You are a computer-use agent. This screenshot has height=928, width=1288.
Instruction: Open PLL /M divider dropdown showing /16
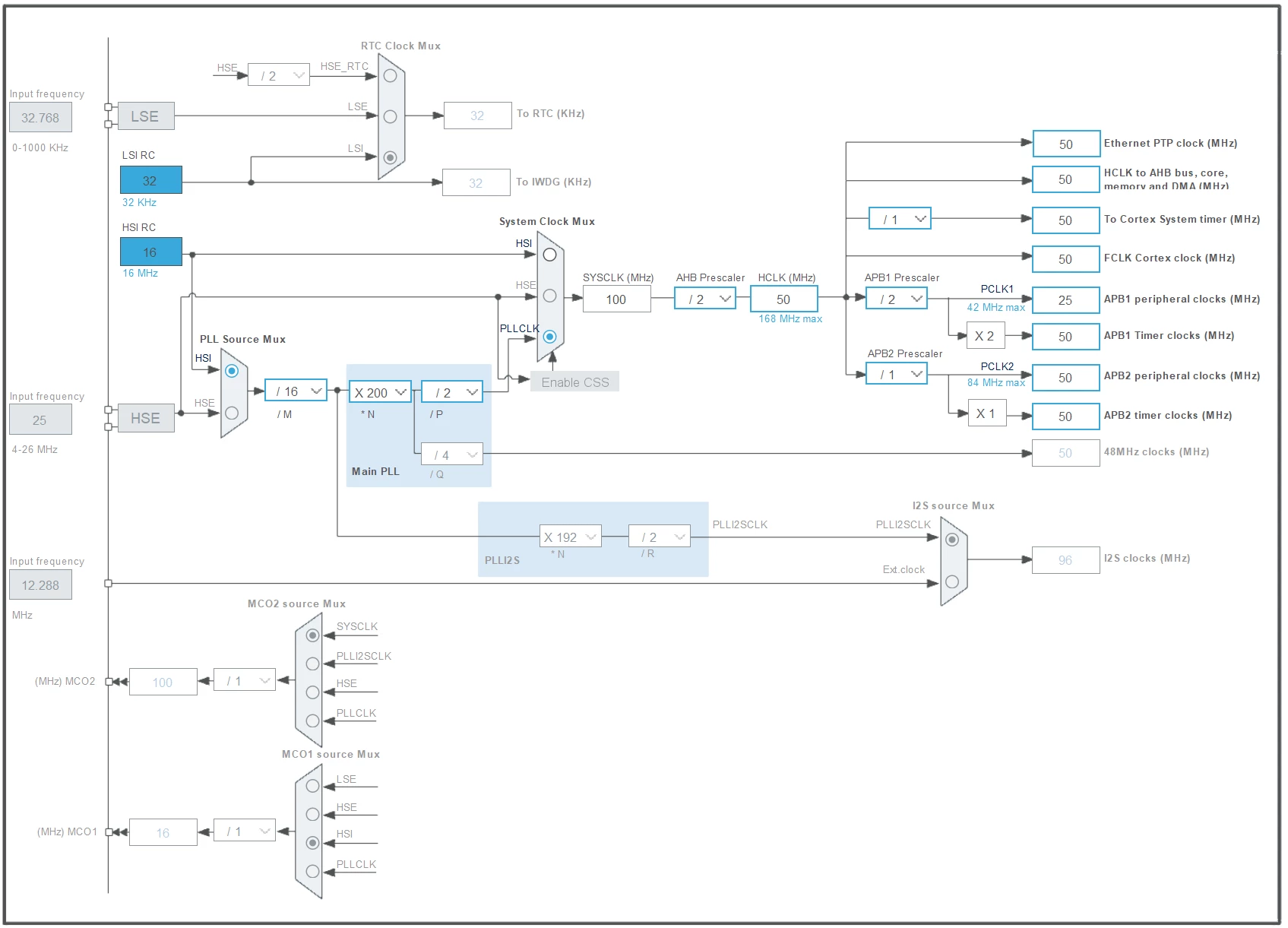point(296,391)
